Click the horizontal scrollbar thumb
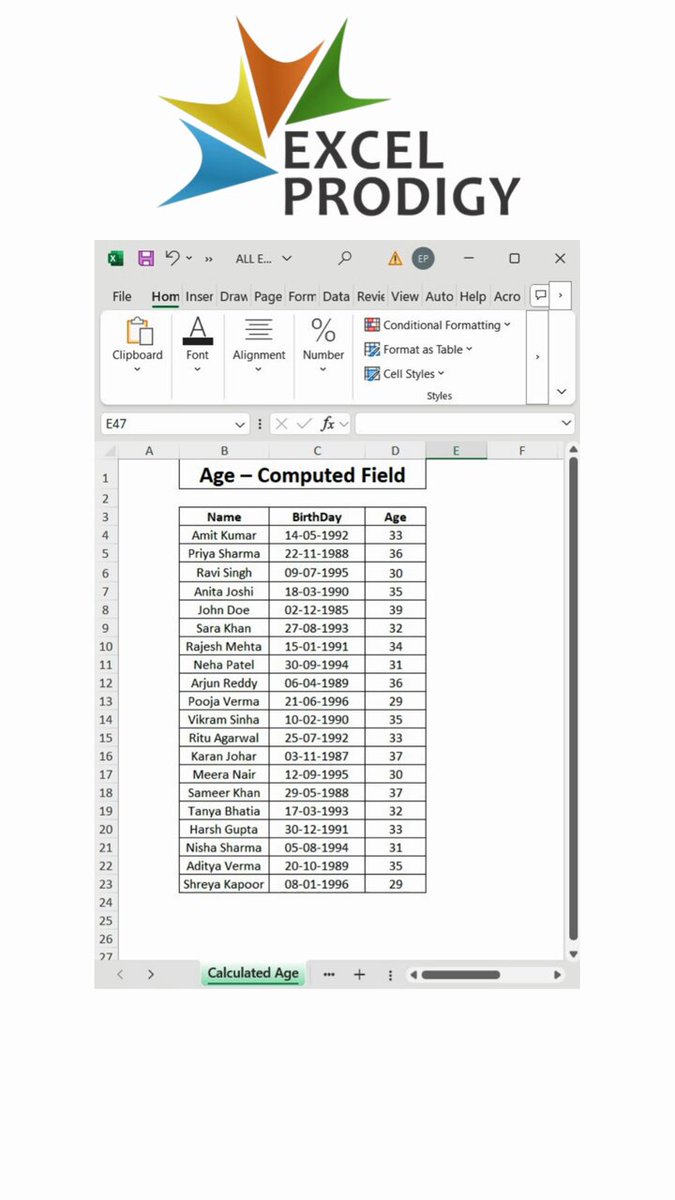Screen dimensions: 675x1200 [x=461, y=974]
